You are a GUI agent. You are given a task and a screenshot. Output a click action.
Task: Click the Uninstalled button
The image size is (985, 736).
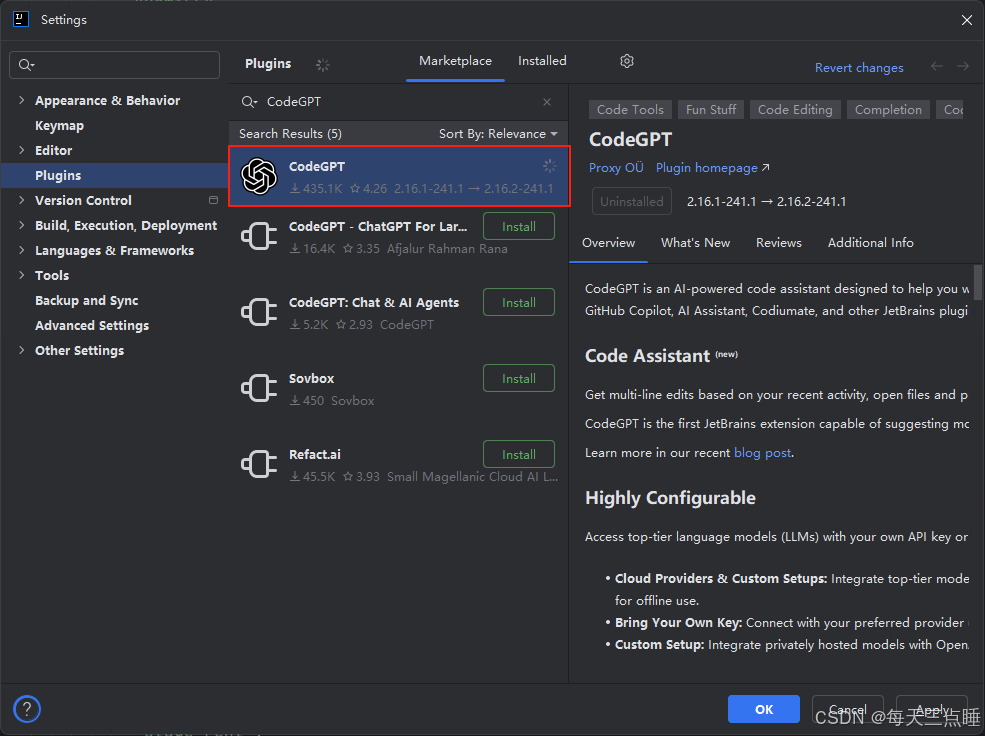pyautogui.click(x=631, y=202)
